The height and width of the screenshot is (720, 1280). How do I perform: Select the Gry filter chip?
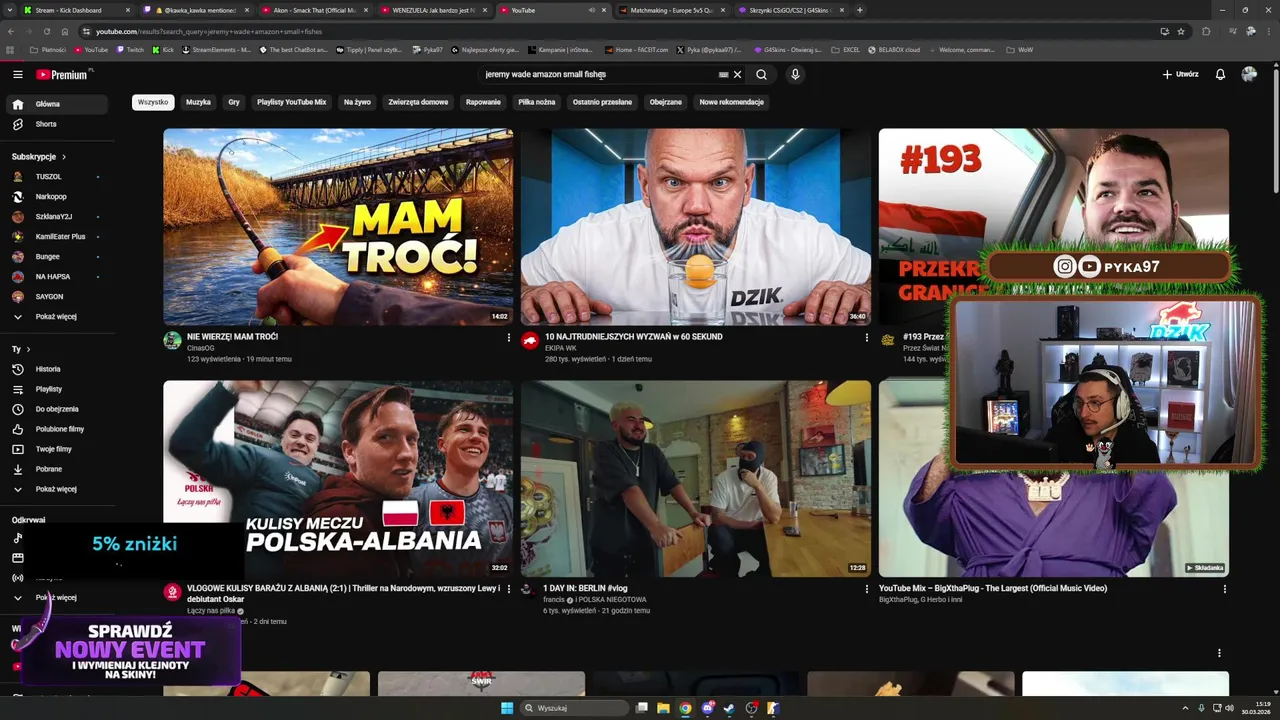coord(234,102)
